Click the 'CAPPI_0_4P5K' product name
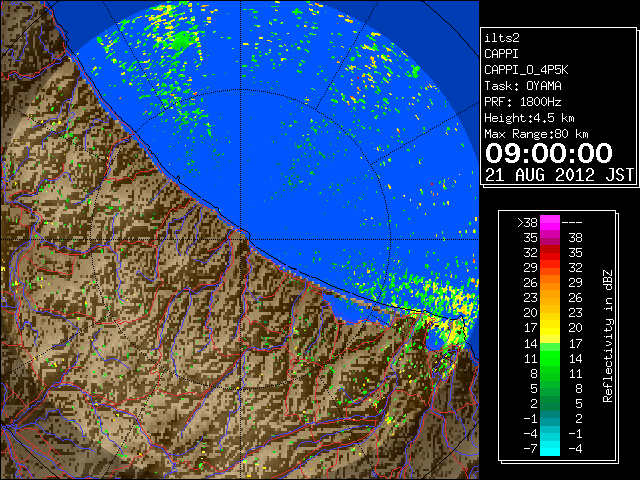This screenshot has height=480, width=640. [x=526, y=70]
